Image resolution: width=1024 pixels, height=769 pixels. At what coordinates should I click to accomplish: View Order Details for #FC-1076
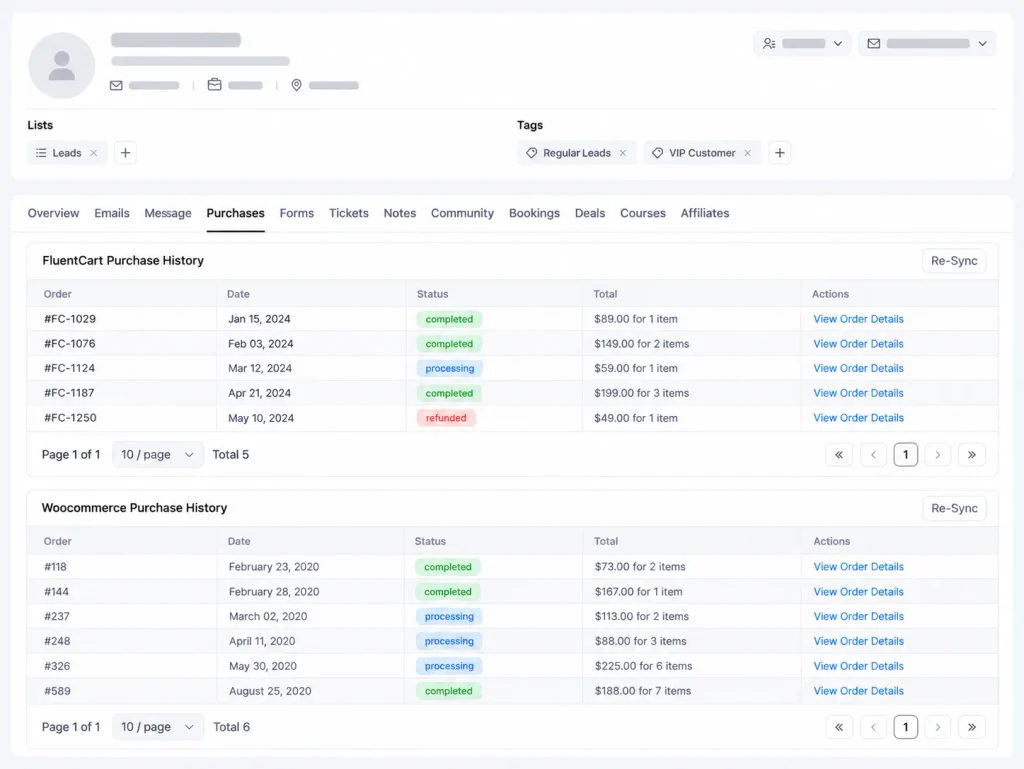[858, 344]
